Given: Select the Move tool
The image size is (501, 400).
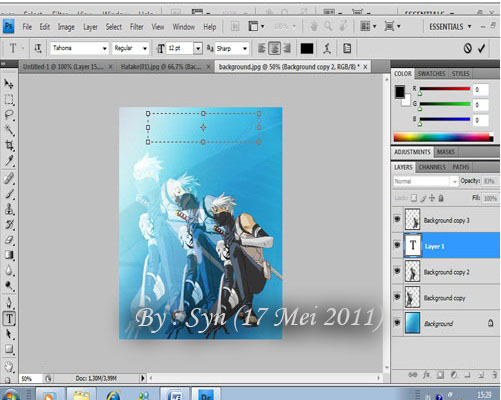Looking at the screenshot, I should tap(9, 84).
